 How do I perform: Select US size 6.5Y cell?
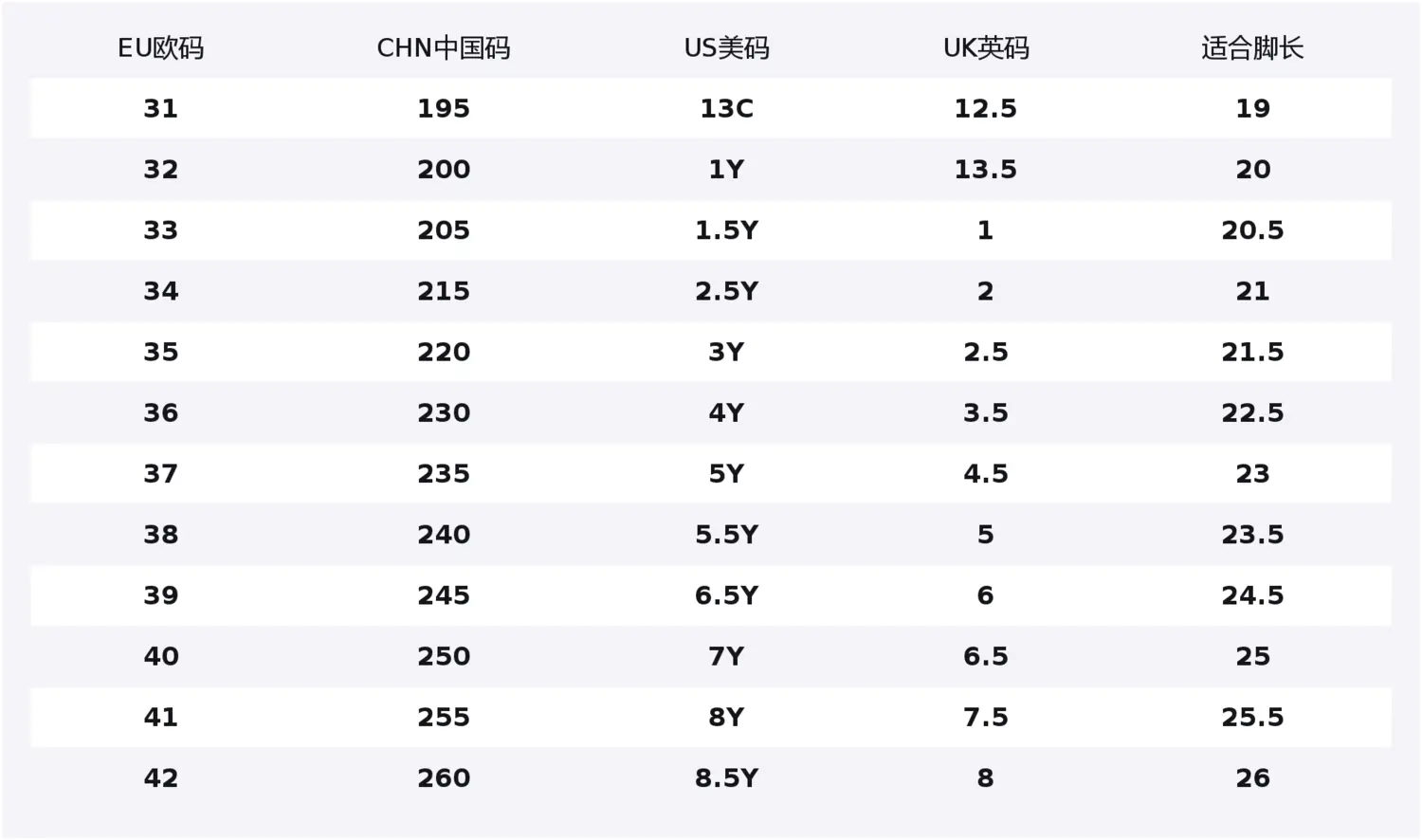click(x=726, y=595)
